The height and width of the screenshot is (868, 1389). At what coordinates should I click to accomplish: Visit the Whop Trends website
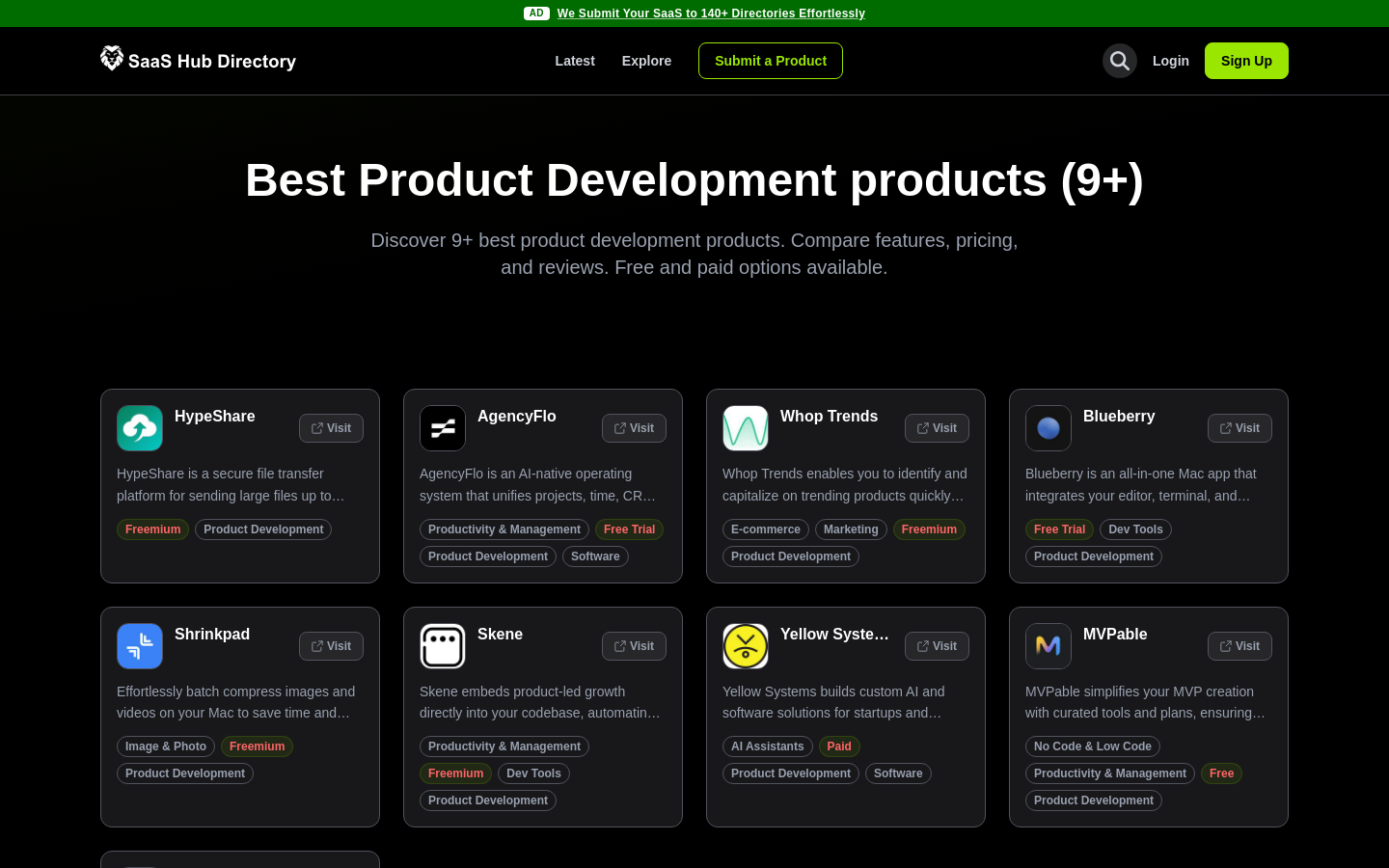pos(937,428)
